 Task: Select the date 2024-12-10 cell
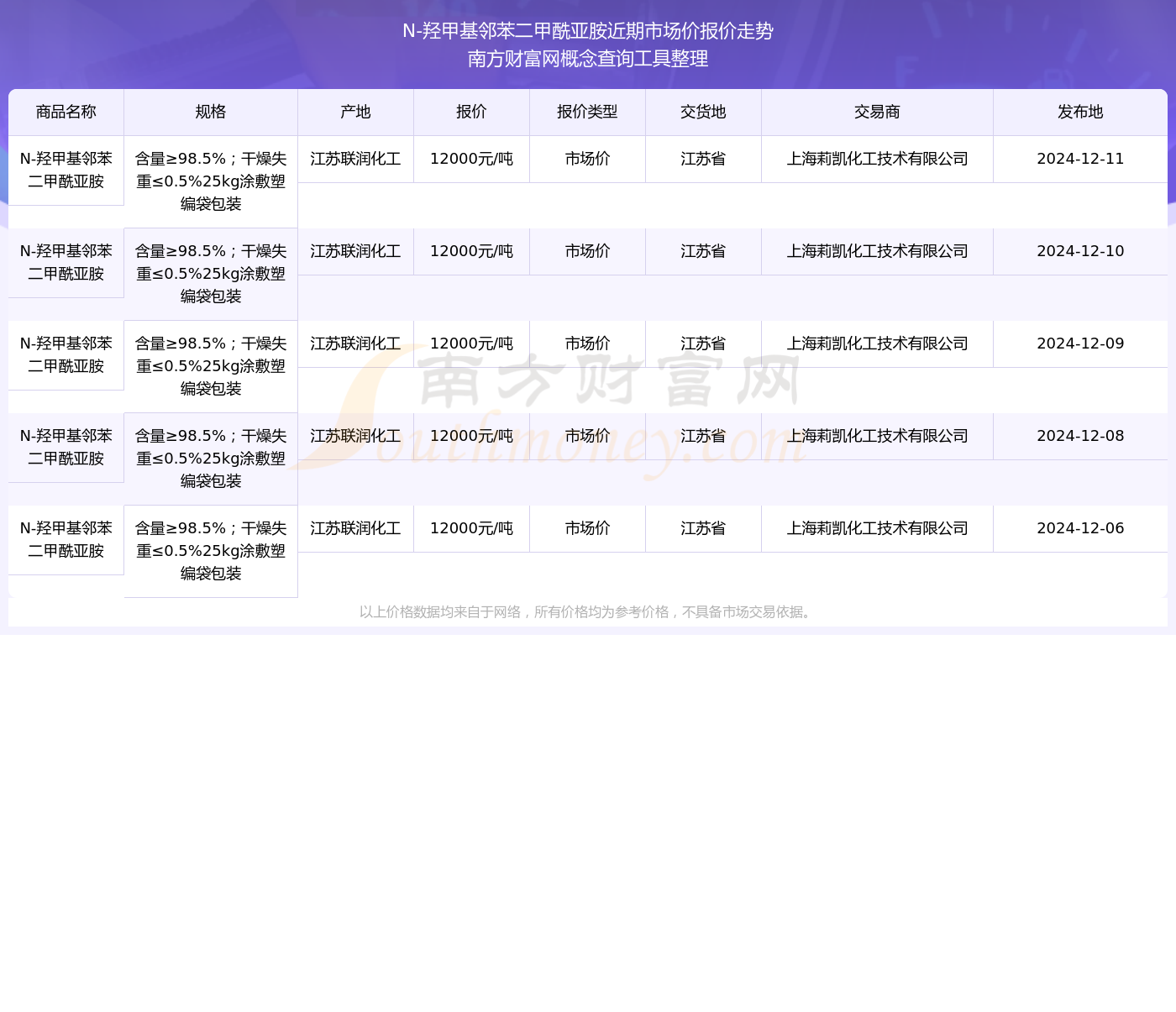point(1080,251)
